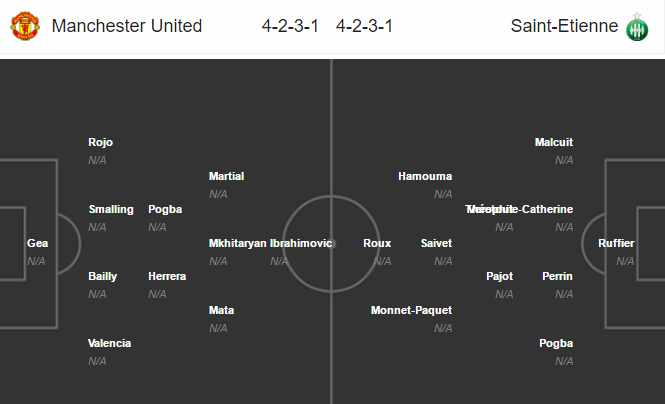The image size is (665, 404).
Task: Select Mkhitaryan in attacking midfield
Action: [238, 243]
